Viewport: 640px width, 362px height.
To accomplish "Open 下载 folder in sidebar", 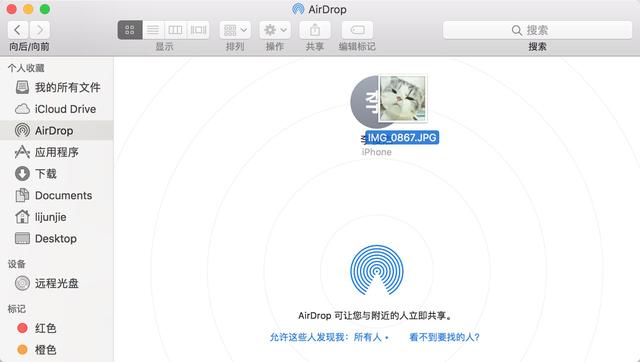I will pyautogui.click(x=57, y=174).
